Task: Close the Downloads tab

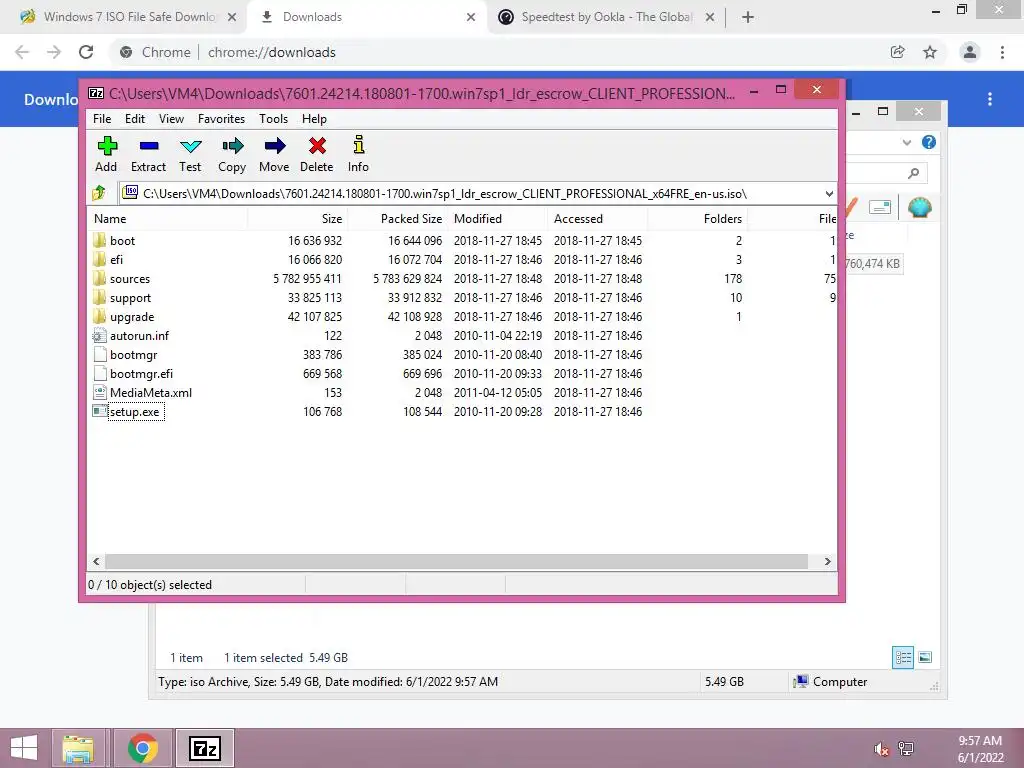Action: [x=471, y=17]
